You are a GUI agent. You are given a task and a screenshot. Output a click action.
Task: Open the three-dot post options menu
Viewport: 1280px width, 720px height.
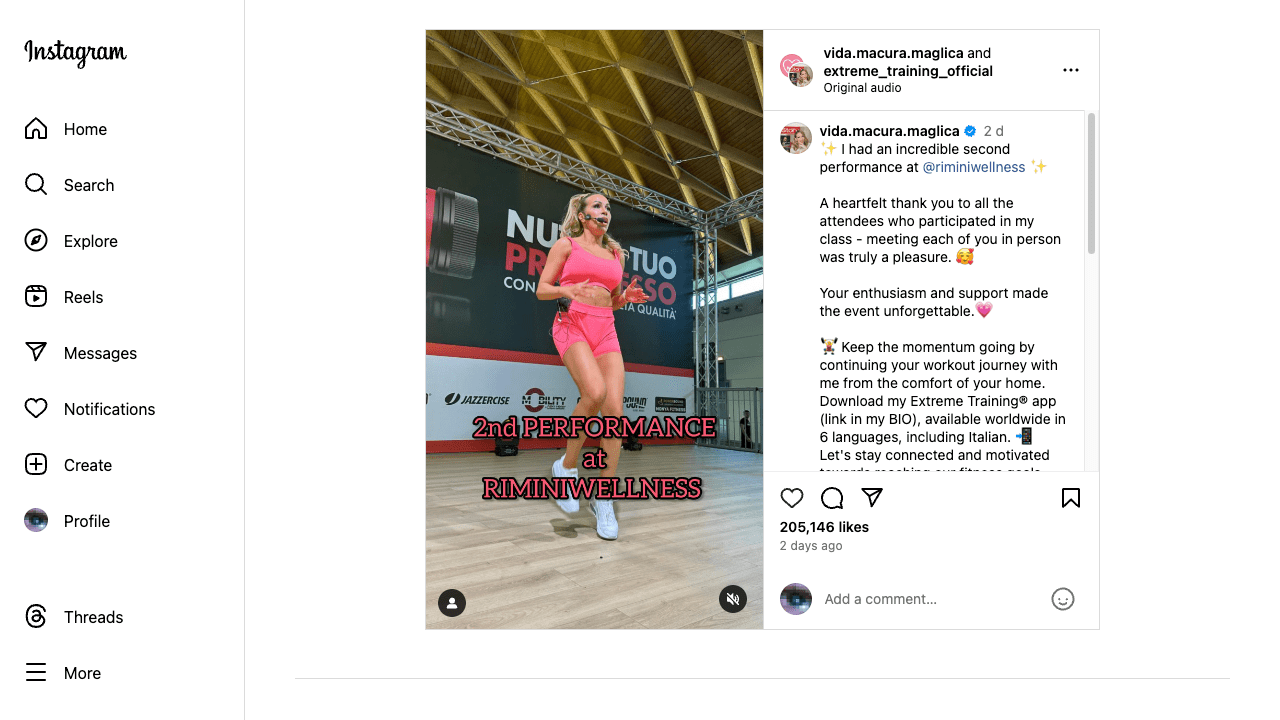[x=1071, y=70]
